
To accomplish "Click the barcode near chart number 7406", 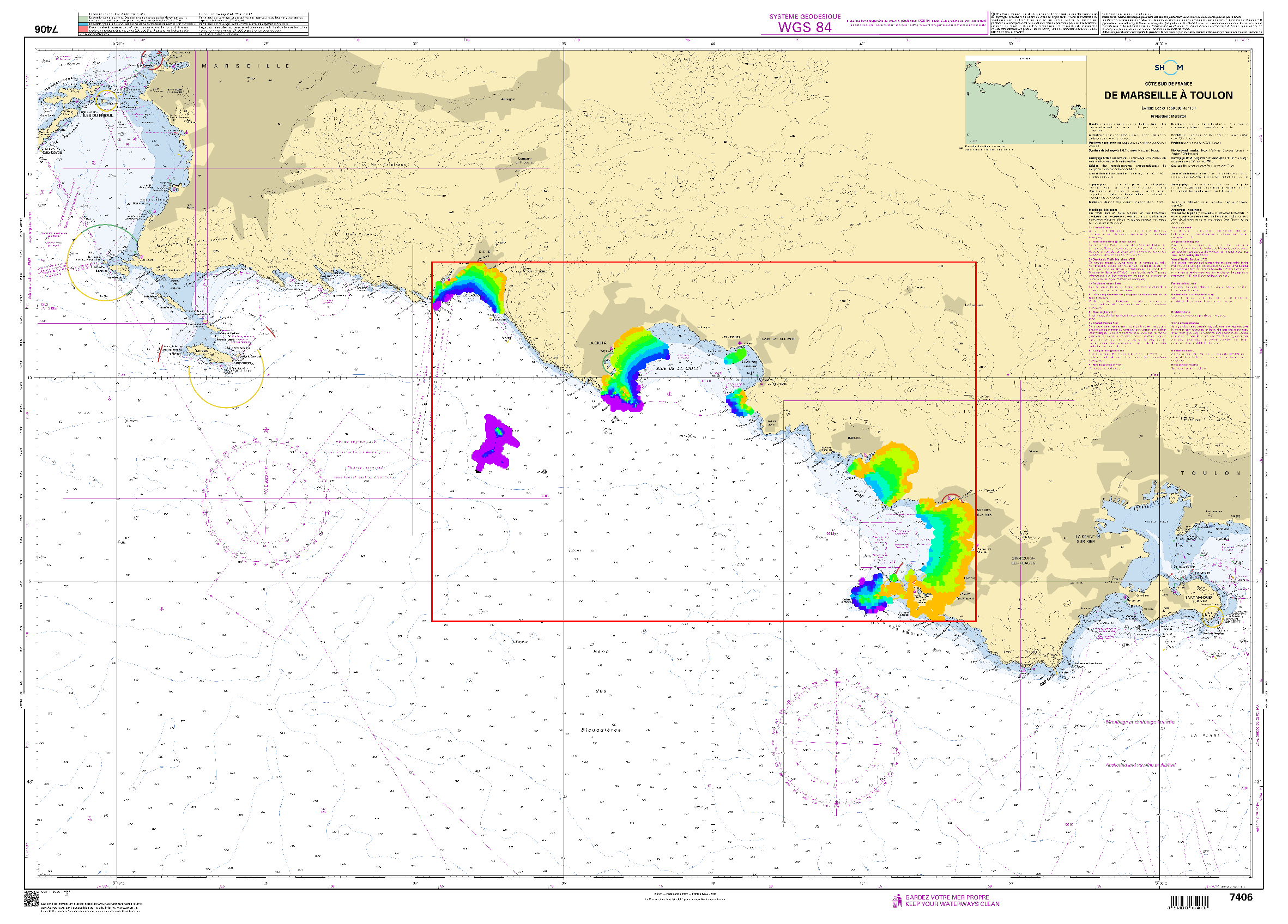I will tap(1189, 902).
